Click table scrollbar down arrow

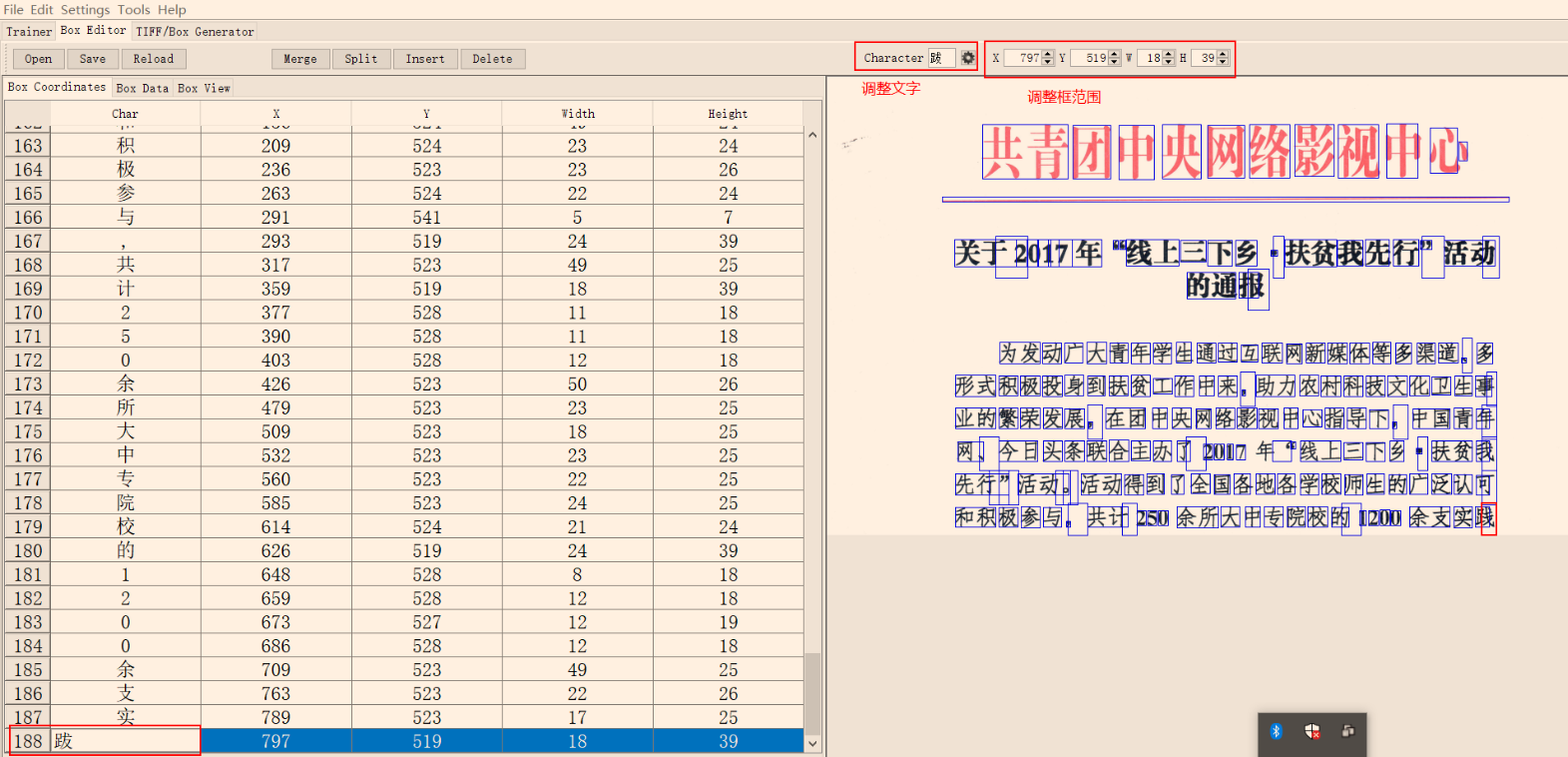tap(812, 743)
